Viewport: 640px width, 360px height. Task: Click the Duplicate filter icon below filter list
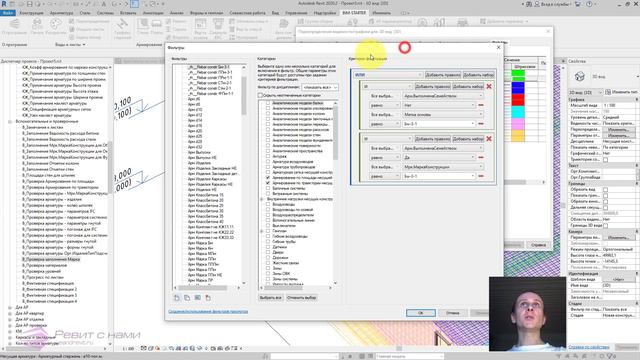[187, 298]
